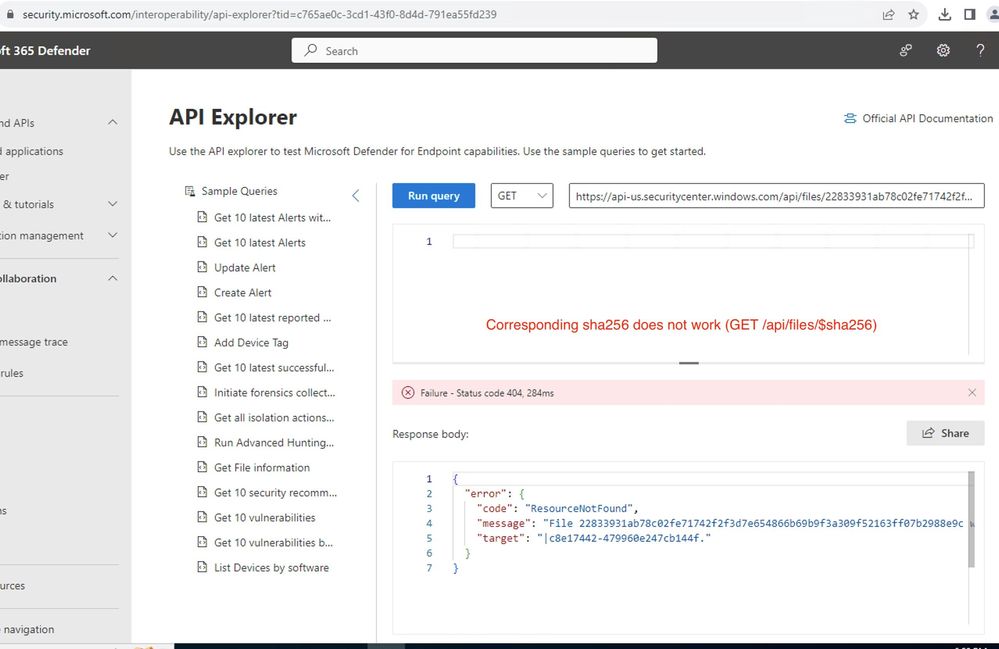This screenshot has width=999, height=649.
Task: Open the community people icon in header
Action: 905,50
